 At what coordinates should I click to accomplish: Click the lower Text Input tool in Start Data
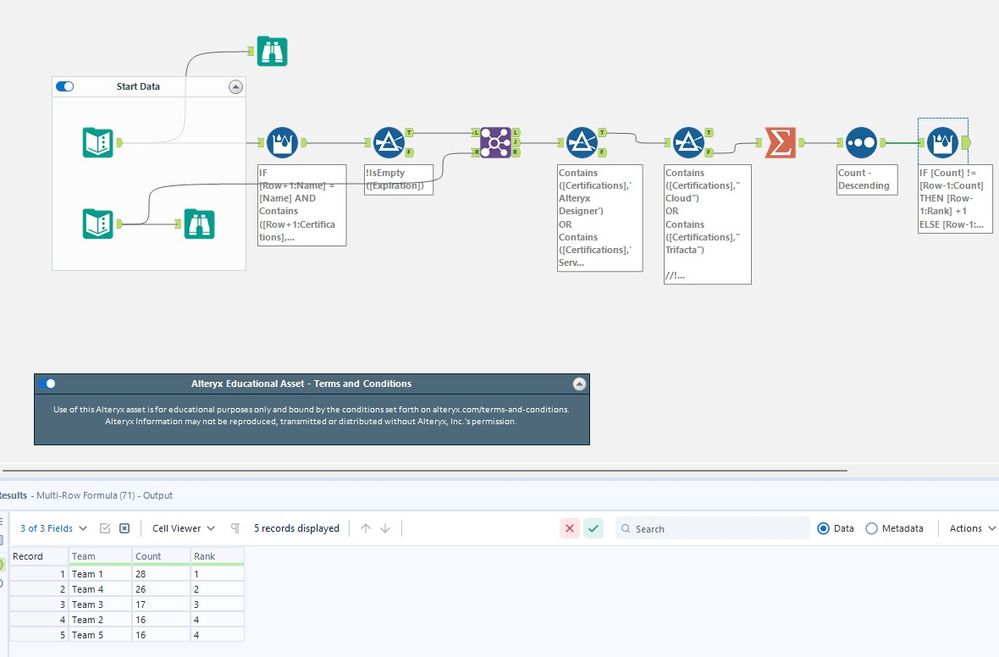tap(97, 224)
